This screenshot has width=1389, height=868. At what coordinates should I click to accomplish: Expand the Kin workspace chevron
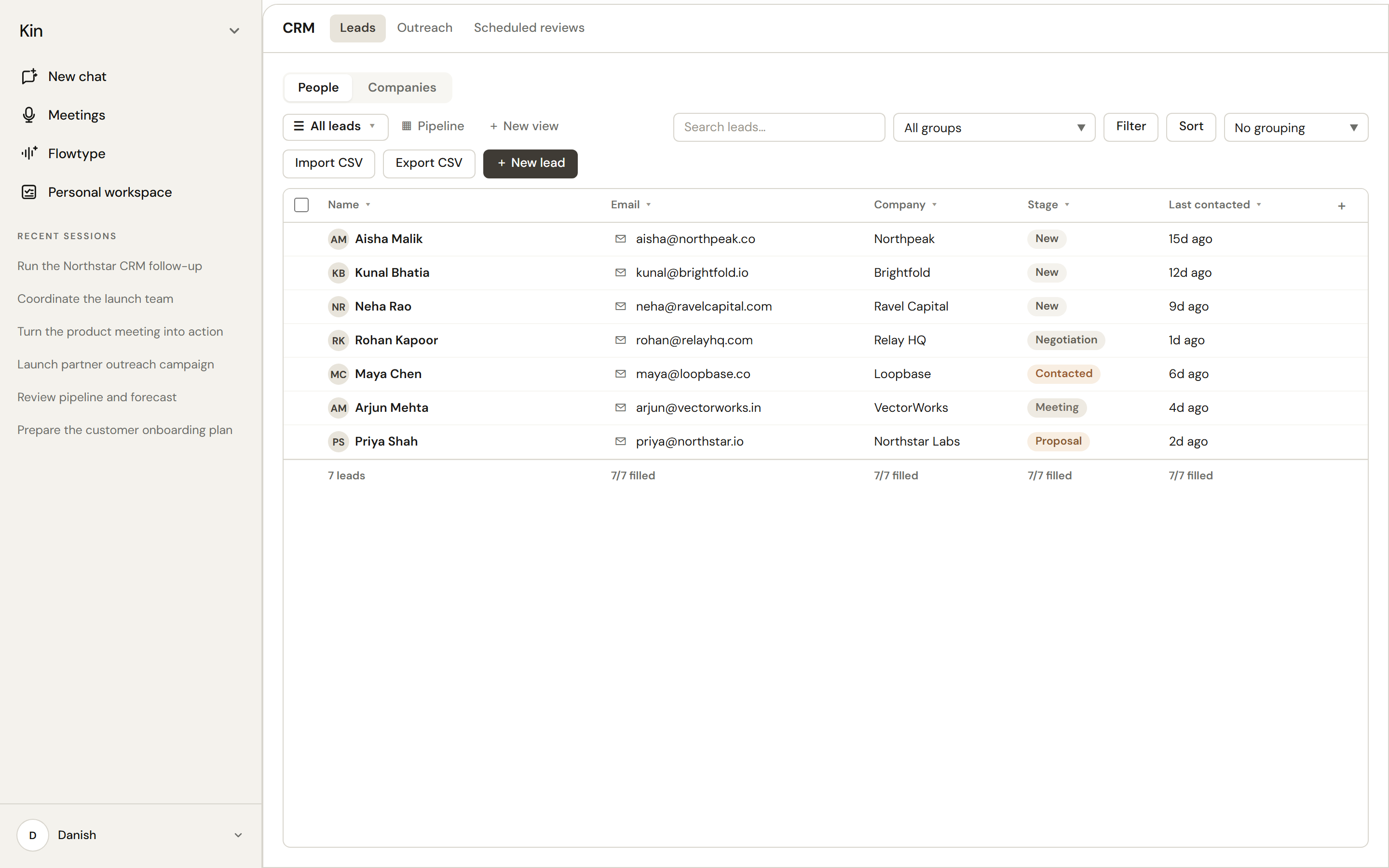[234, 31]
